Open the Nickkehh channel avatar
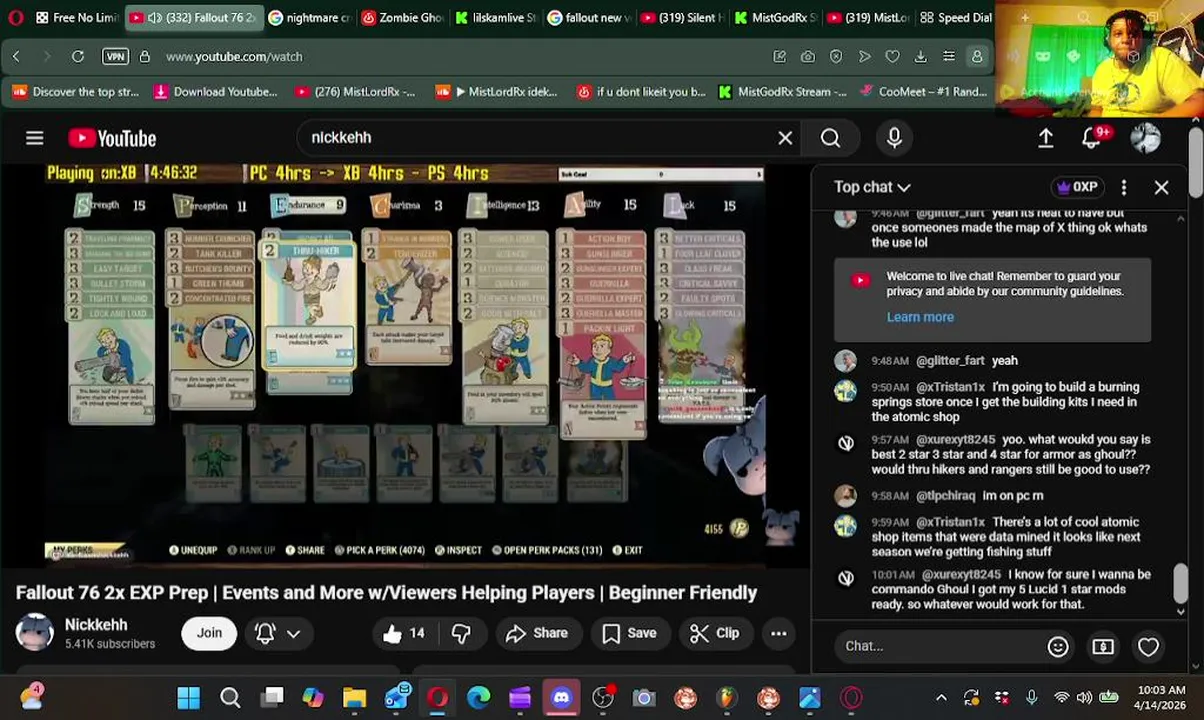The image size is (1204, 720). (x=34, y=633)
